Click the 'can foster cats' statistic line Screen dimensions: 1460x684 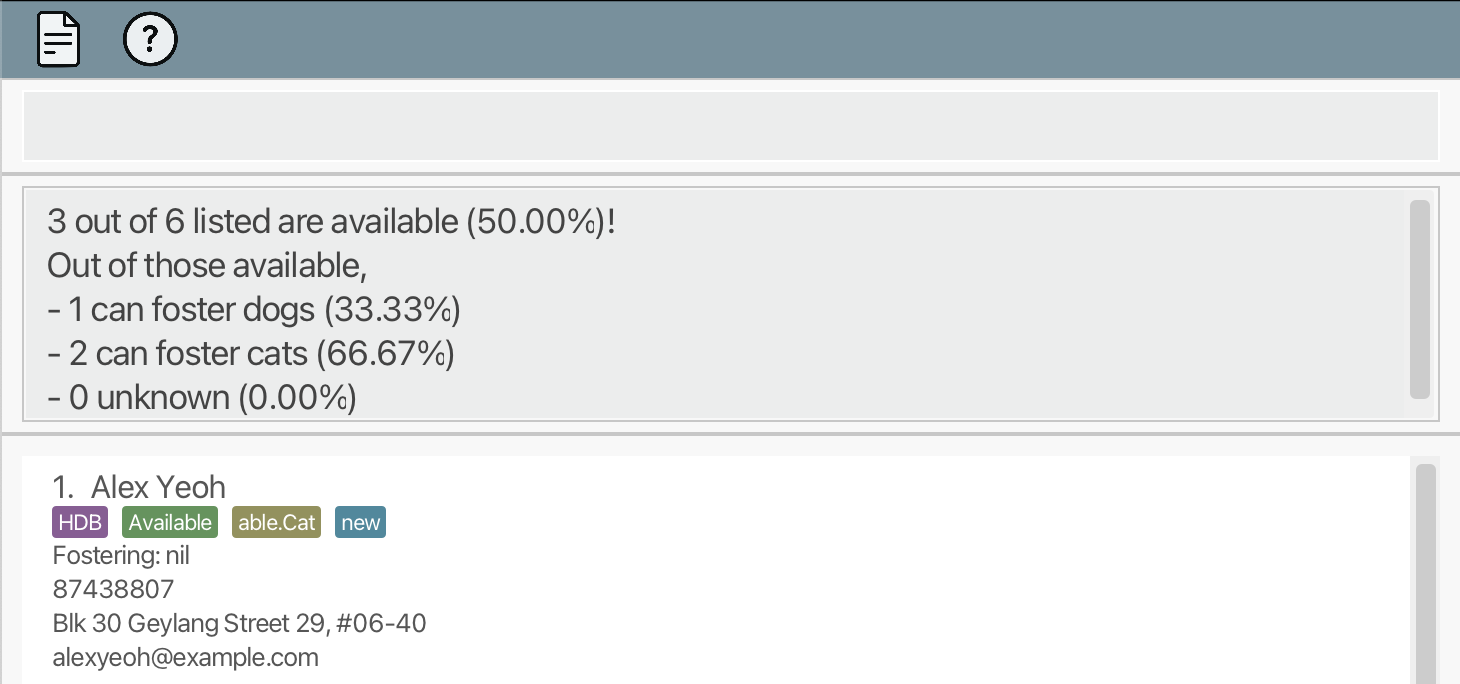click(250, 354)
